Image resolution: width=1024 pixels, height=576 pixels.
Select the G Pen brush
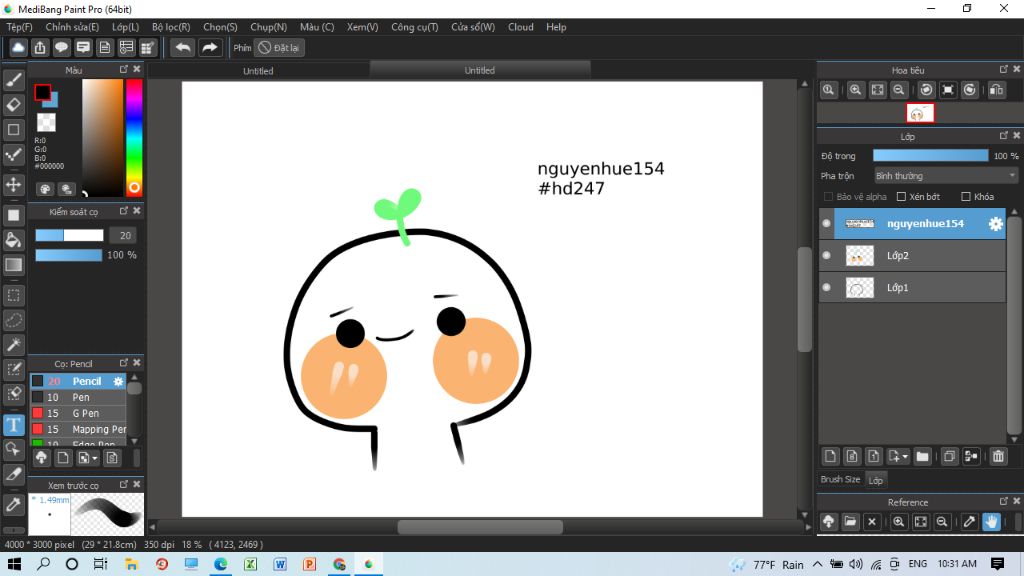78,413
